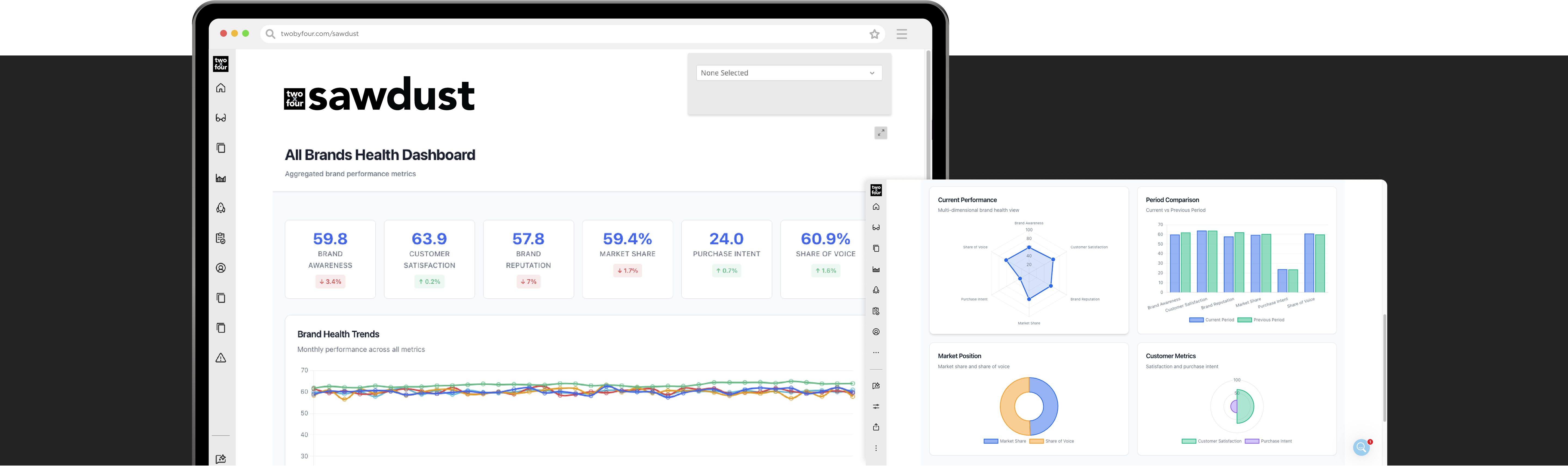Open the warning triangle icon in the left sidebar

(x=221, y=358)
